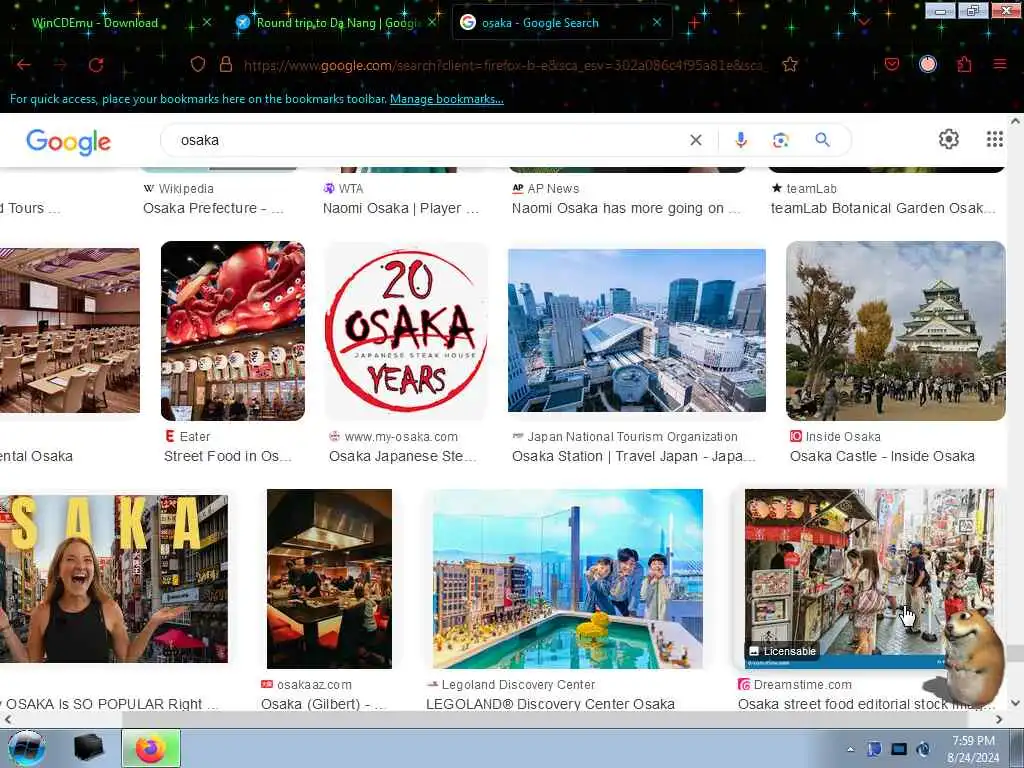Screen dimensions: 1024x768
Task: Open AP News Naomi Osaka result
Action: click(626, 208)
